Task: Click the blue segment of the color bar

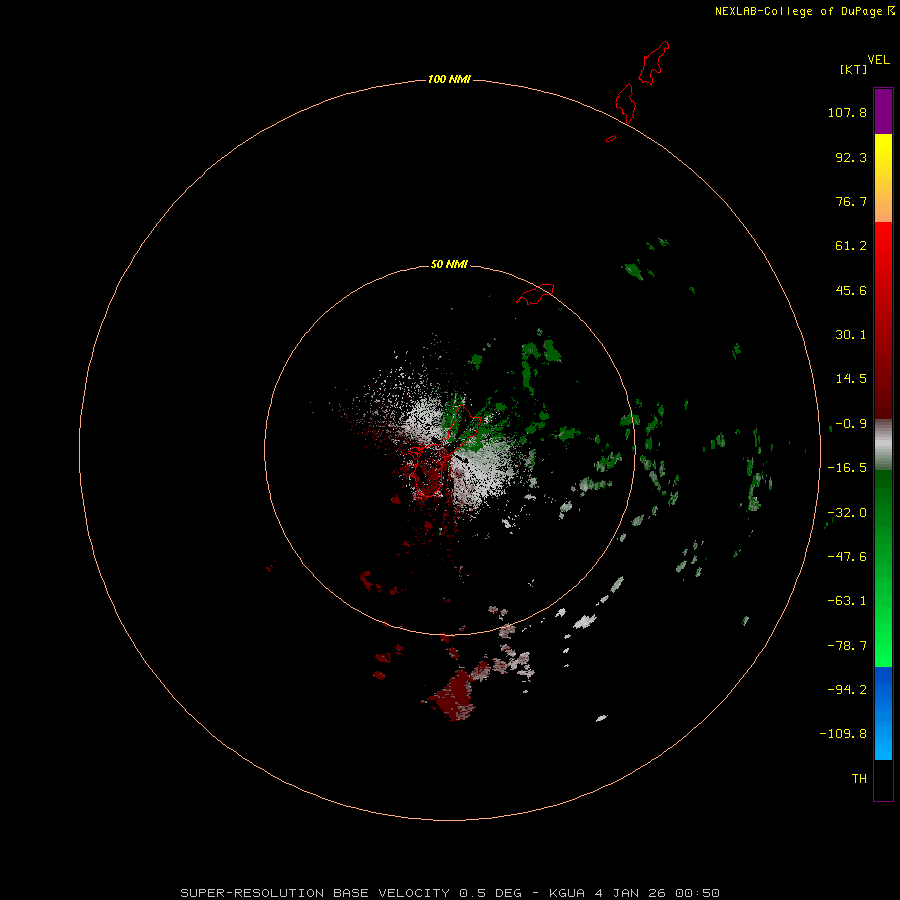Action: click(x=883, y=713)
